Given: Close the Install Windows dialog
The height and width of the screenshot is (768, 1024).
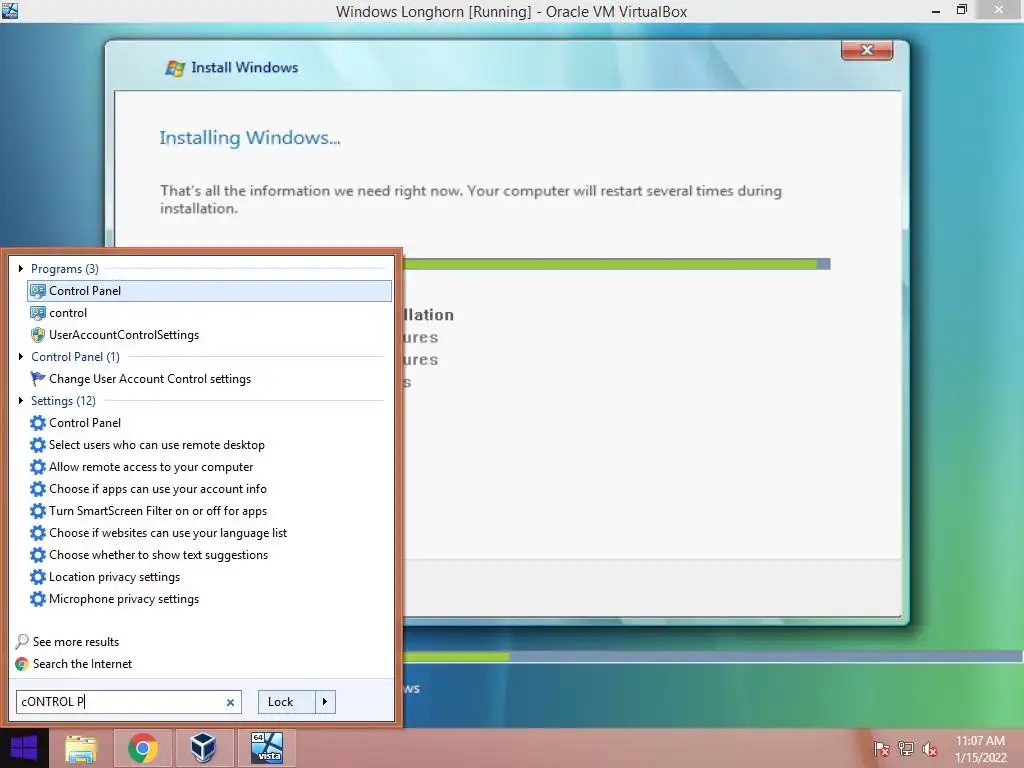Looking at the screenshot, I should tap(867, 50).
